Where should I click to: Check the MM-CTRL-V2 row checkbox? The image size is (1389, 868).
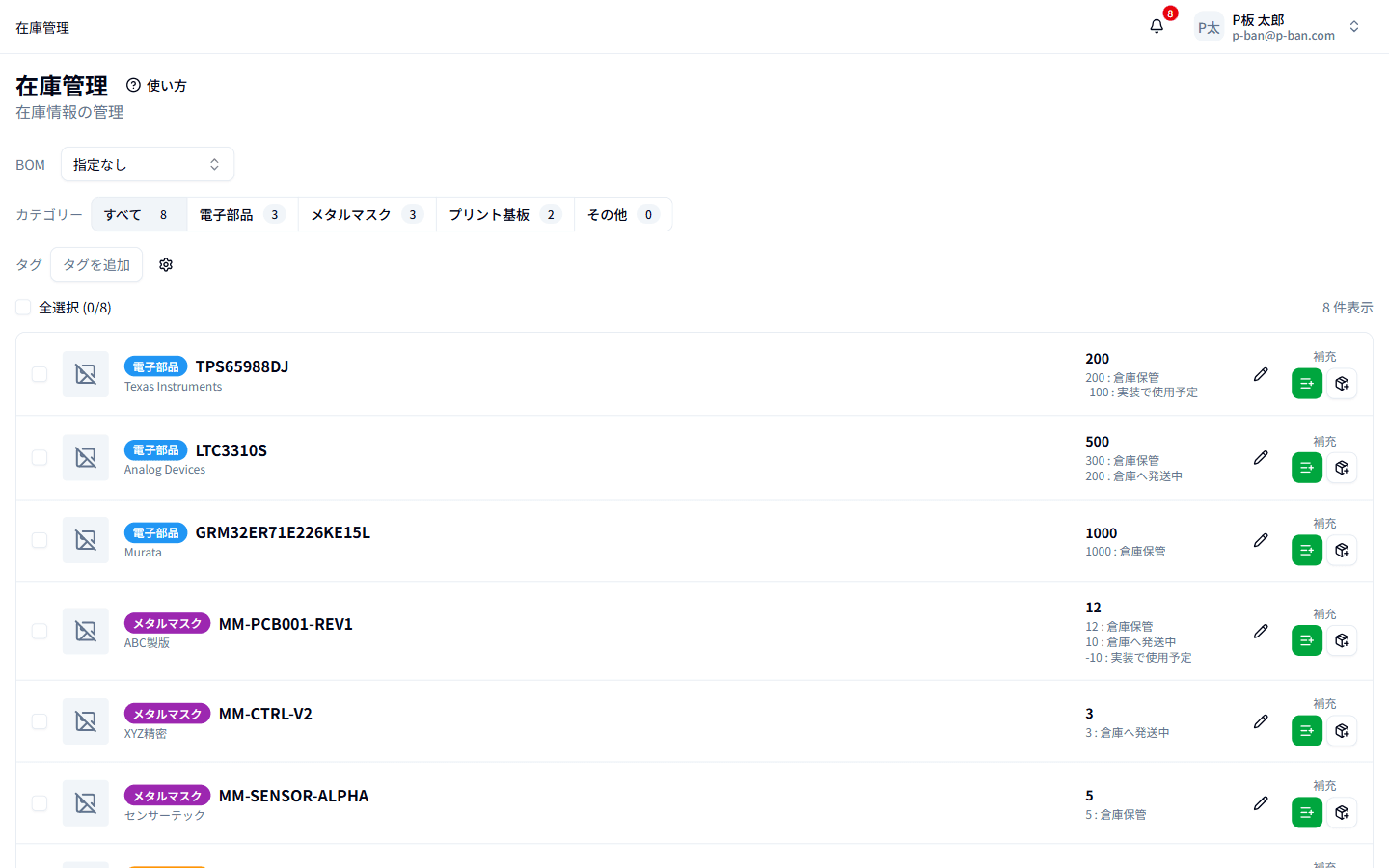click(40, 721)
